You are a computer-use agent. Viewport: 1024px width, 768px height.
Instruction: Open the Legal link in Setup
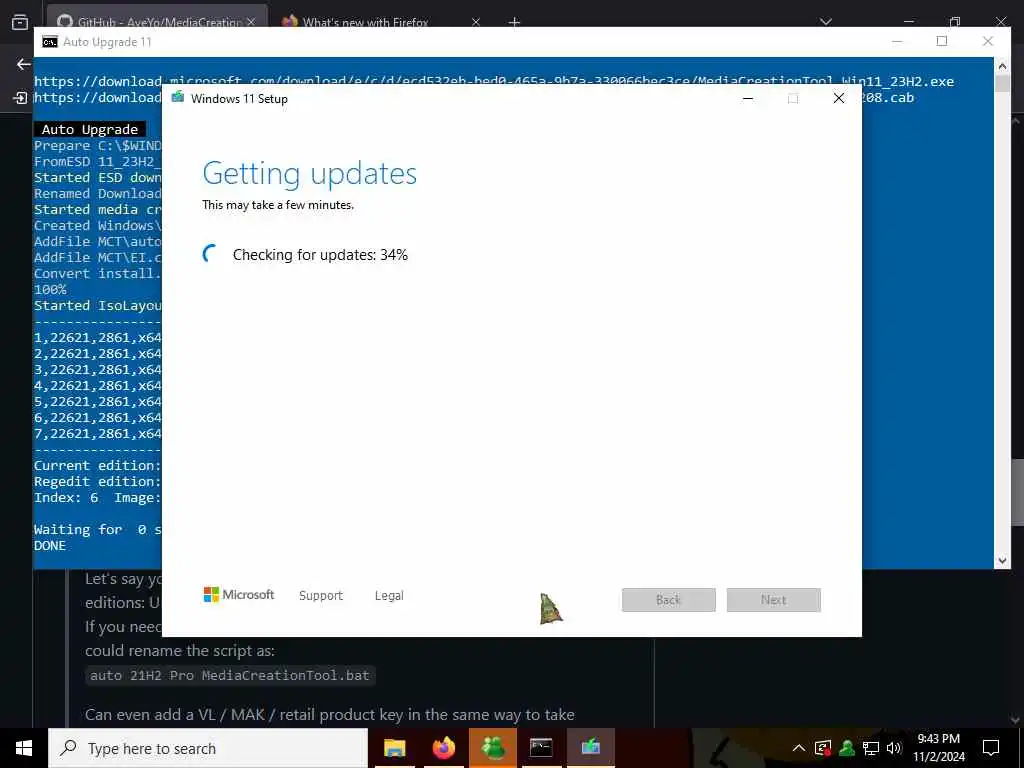pyautogui.click(x=389, y=596)
